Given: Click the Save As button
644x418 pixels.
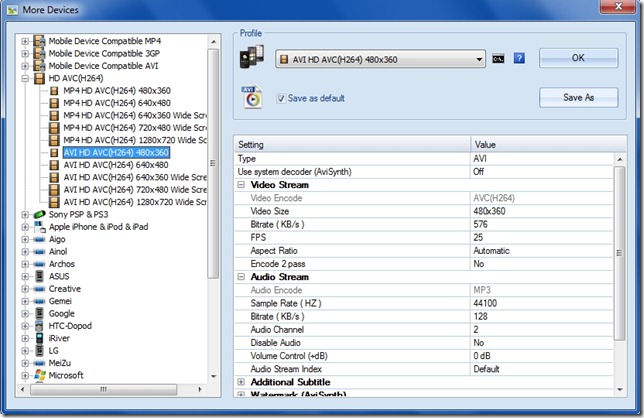Looking at the screenshot, I should pos(578,97).
